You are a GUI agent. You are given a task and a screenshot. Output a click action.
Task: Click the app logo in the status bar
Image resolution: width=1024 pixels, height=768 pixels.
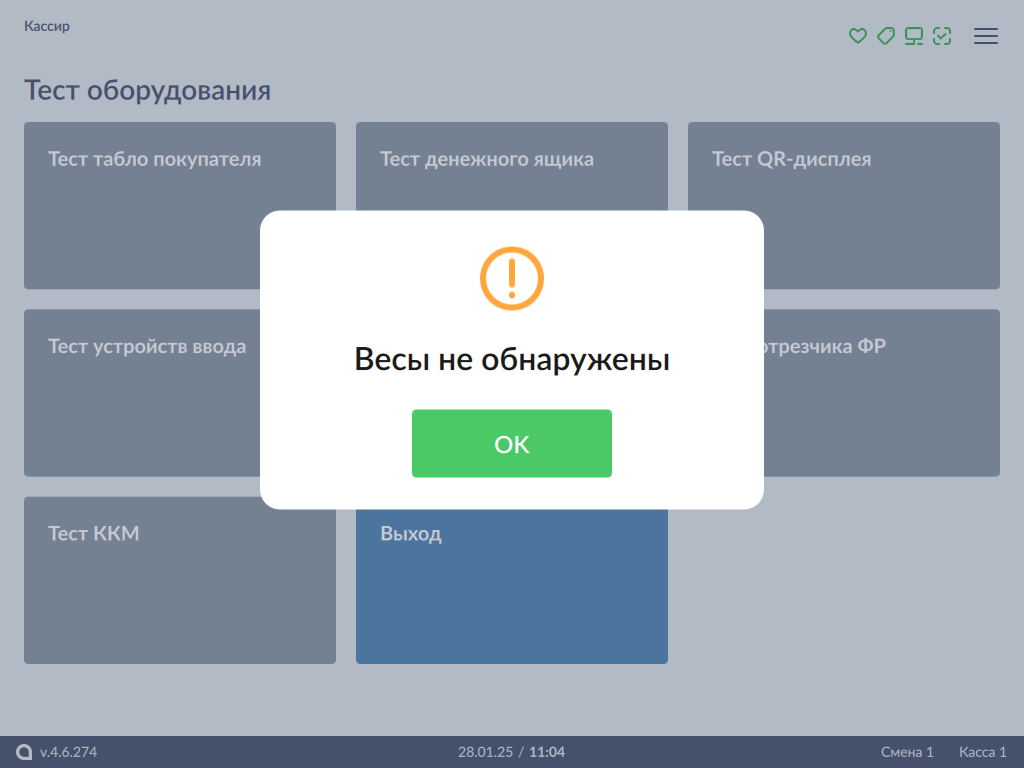(25, 752)
